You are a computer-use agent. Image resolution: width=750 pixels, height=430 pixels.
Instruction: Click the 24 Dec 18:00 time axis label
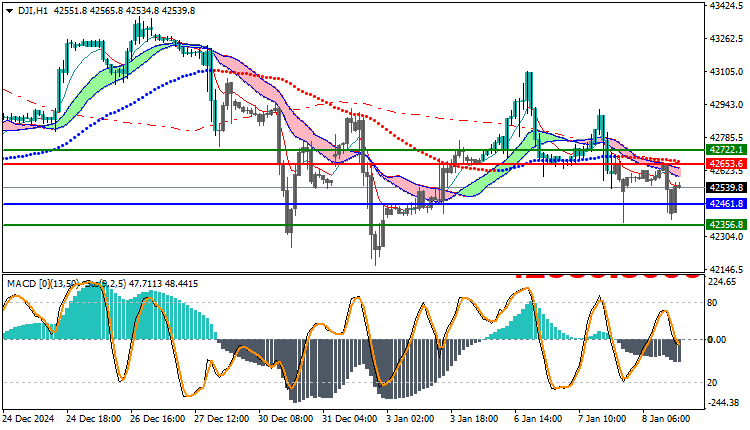93,419
